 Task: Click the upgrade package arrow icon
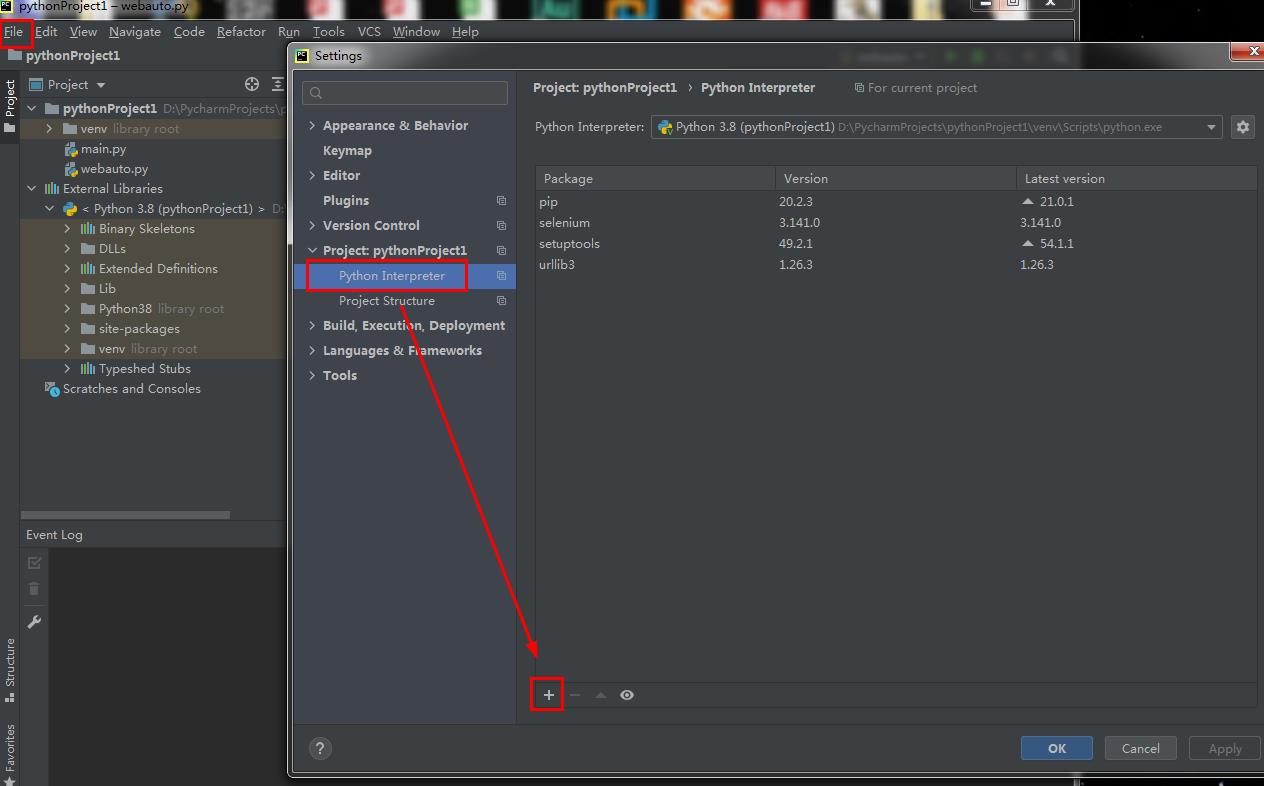pos(600,695)
